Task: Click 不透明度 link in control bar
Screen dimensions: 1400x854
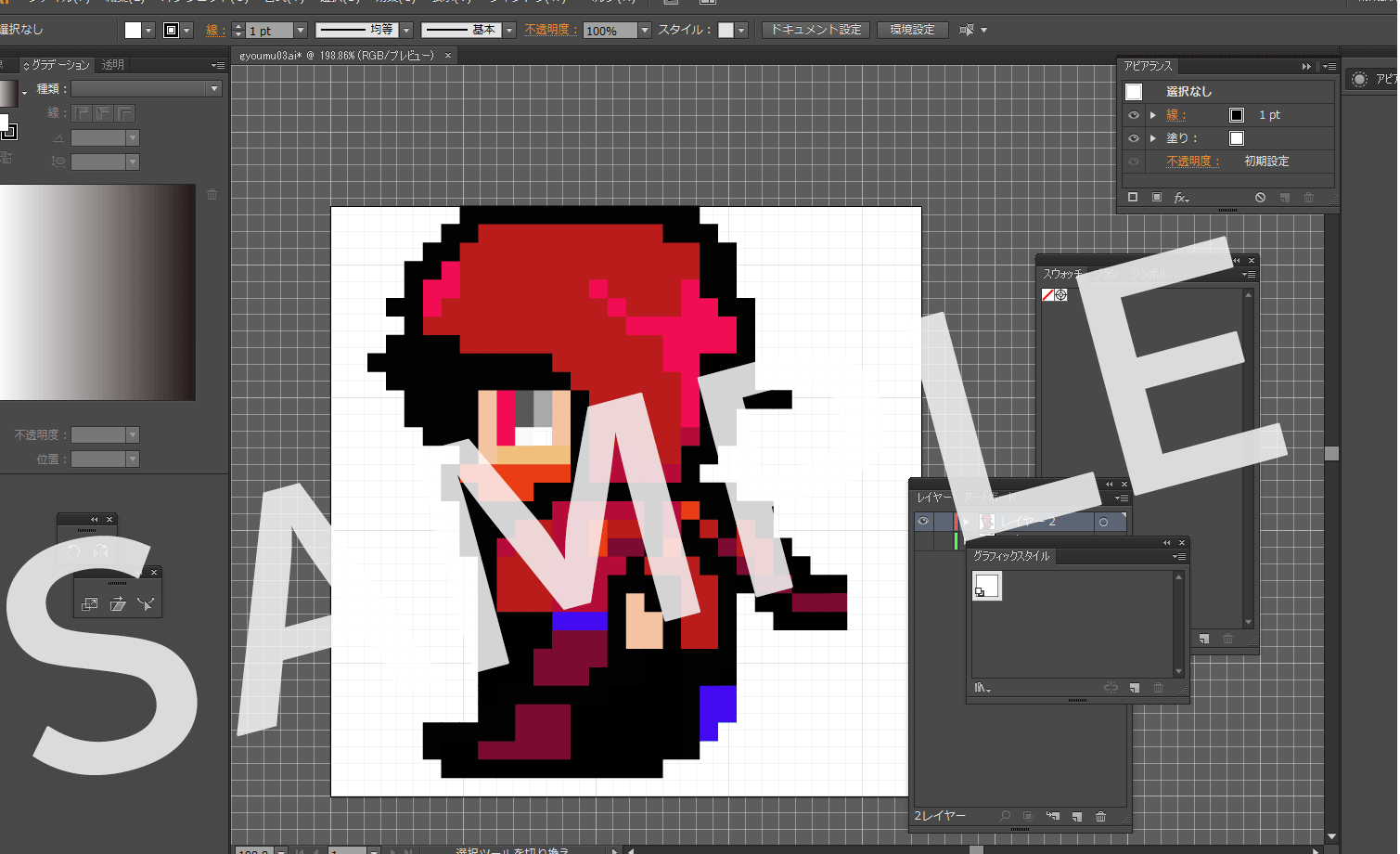Action: click(x=549, y=30)
